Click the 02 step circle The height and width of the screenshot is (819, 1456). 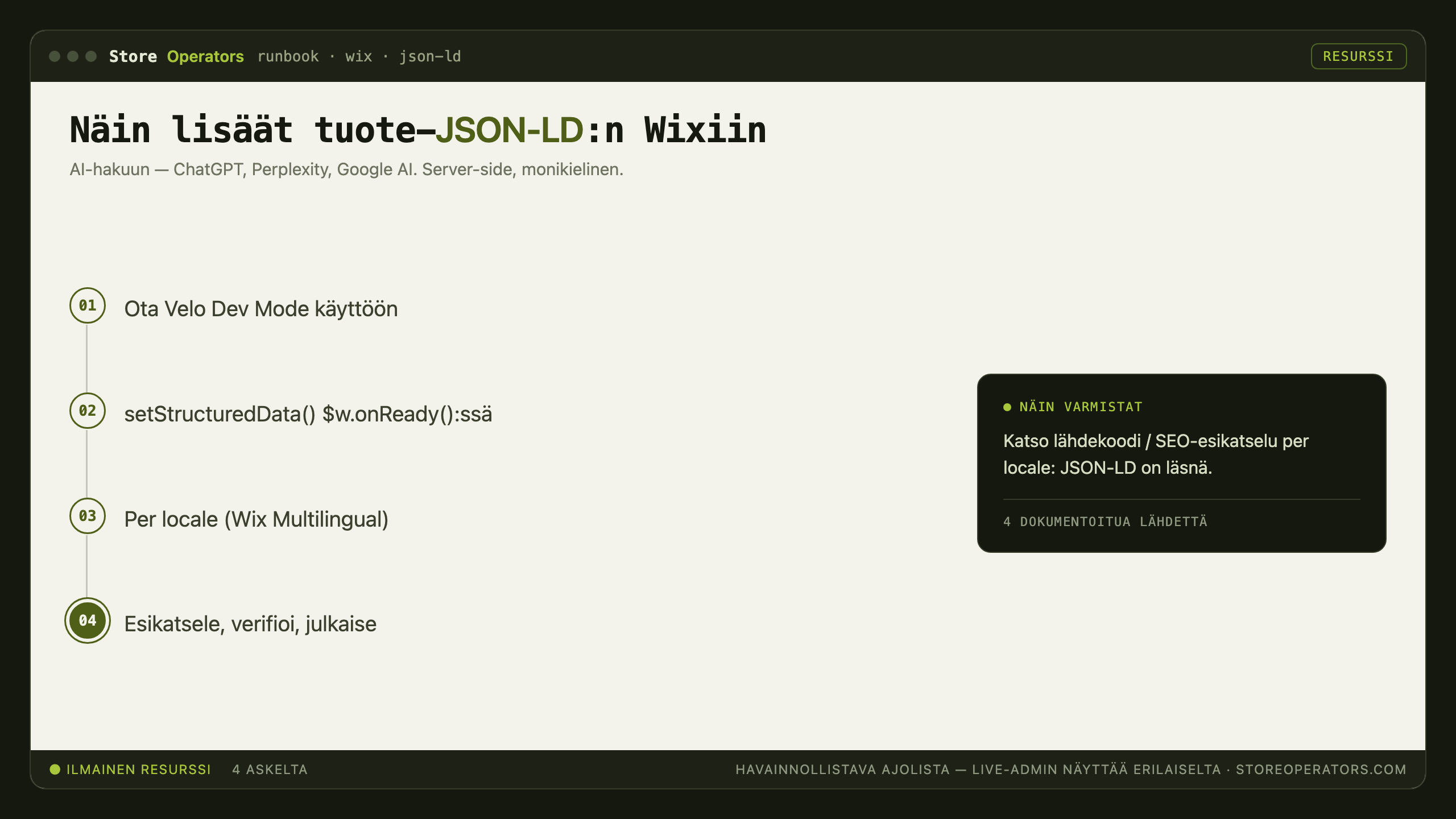pos(88,411)
